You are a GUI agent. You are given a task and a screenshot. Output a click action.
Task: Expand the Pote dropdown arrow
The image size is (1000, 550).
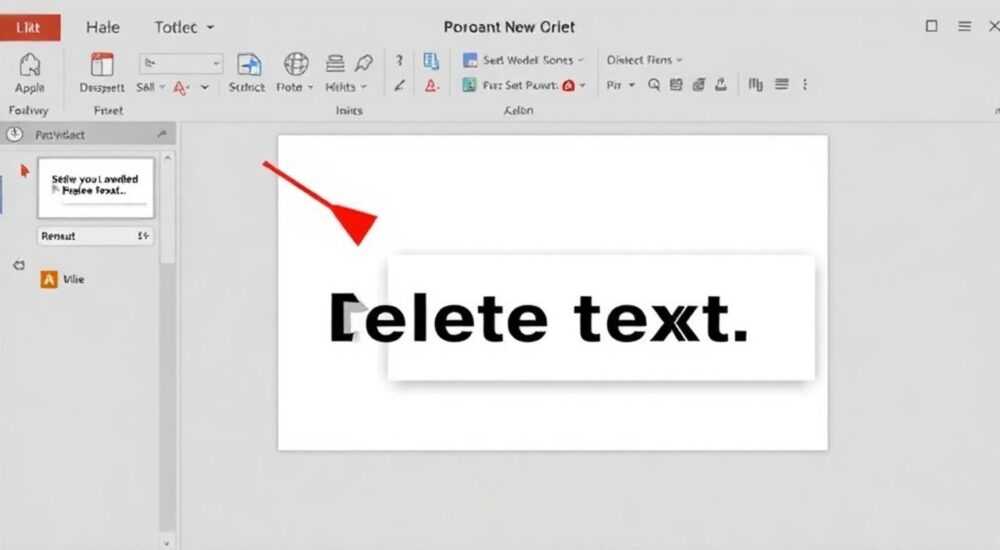click(x=311, y=87)
